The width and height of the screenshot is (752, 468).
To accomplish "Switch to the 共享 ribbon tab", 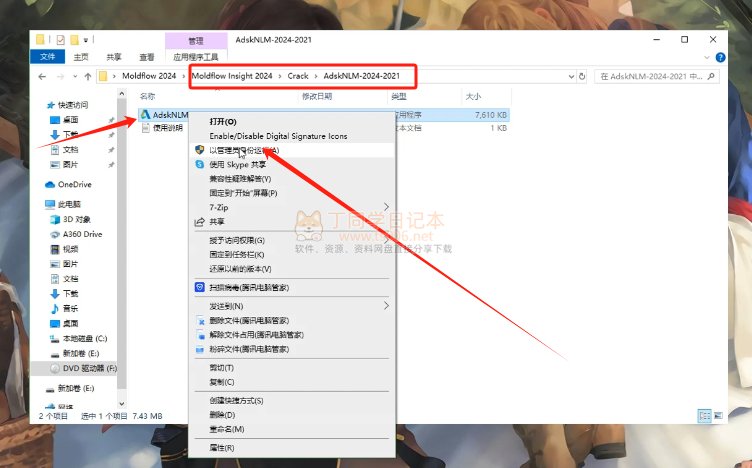I will coord(114,57).
